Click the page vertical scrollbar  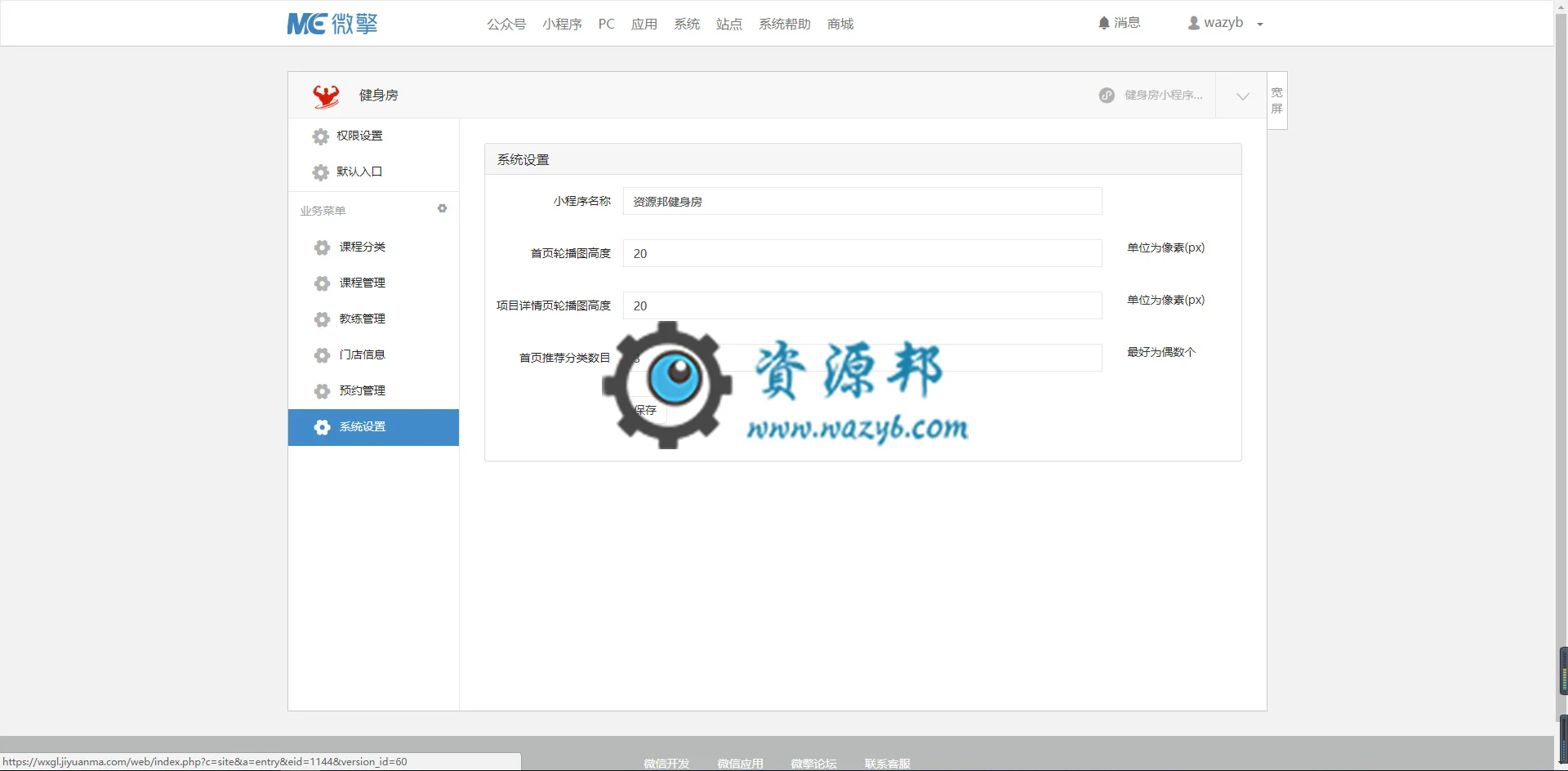pos(1561,384)
